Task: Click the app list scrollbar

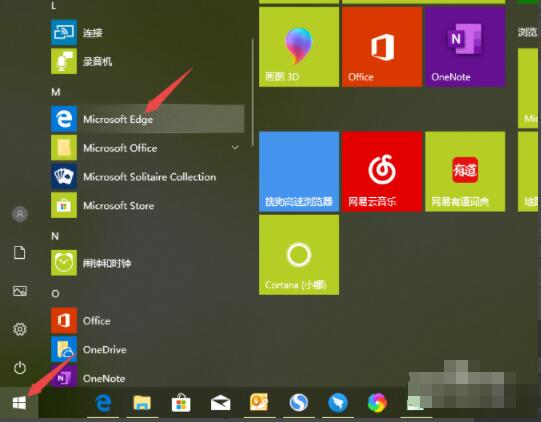Action: tap(253, 92)
